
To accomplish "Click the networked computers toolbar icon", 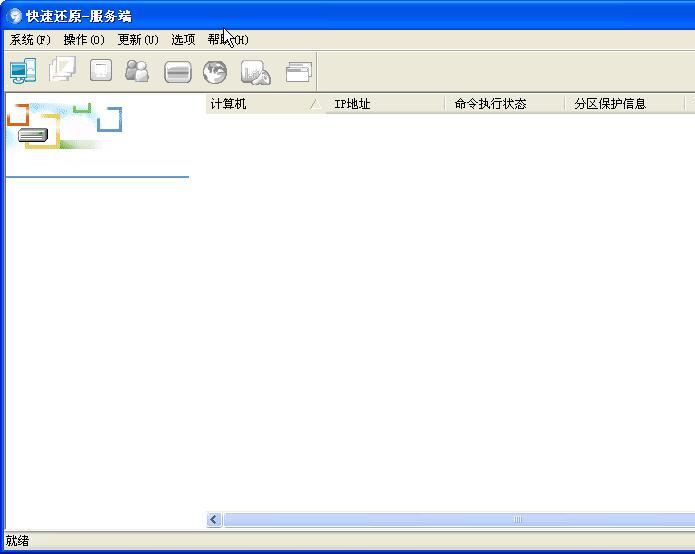I will pyautogui.click(x=22, y=71).
